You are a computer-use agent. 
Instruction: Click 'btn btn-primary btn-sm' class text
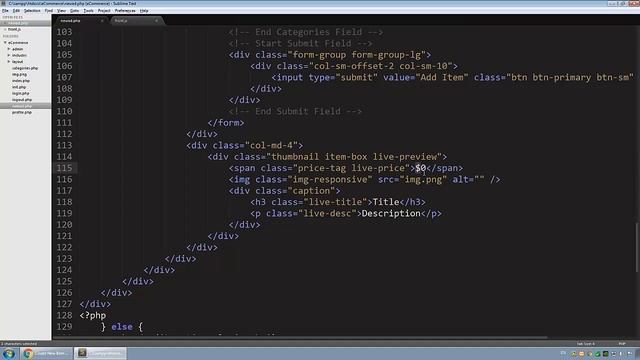pos(569,78)
